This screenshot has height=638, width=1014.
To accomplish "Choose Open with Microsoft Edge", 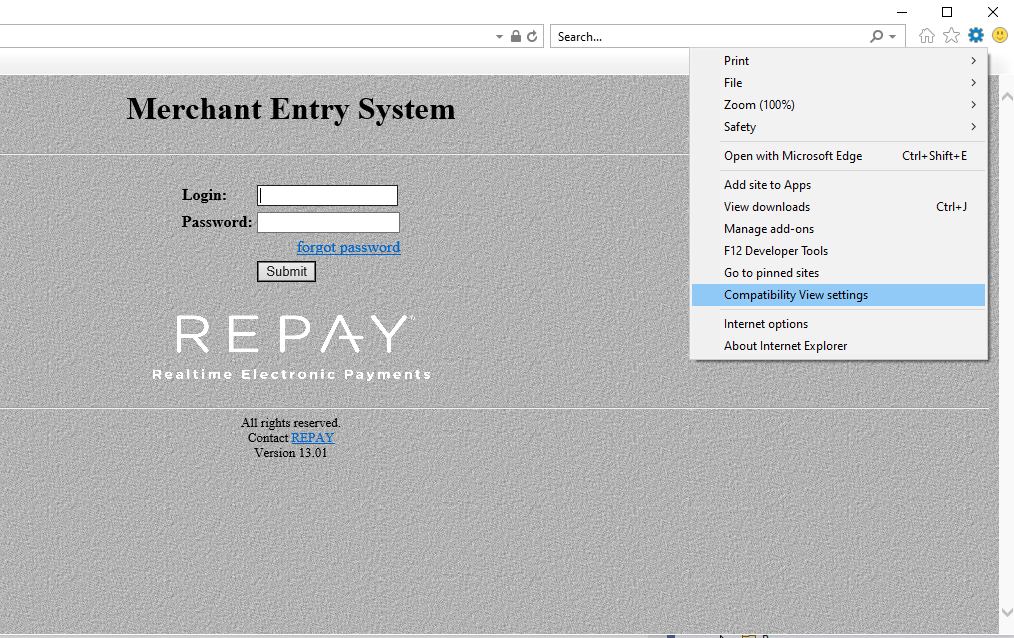I will pos(838,156).
